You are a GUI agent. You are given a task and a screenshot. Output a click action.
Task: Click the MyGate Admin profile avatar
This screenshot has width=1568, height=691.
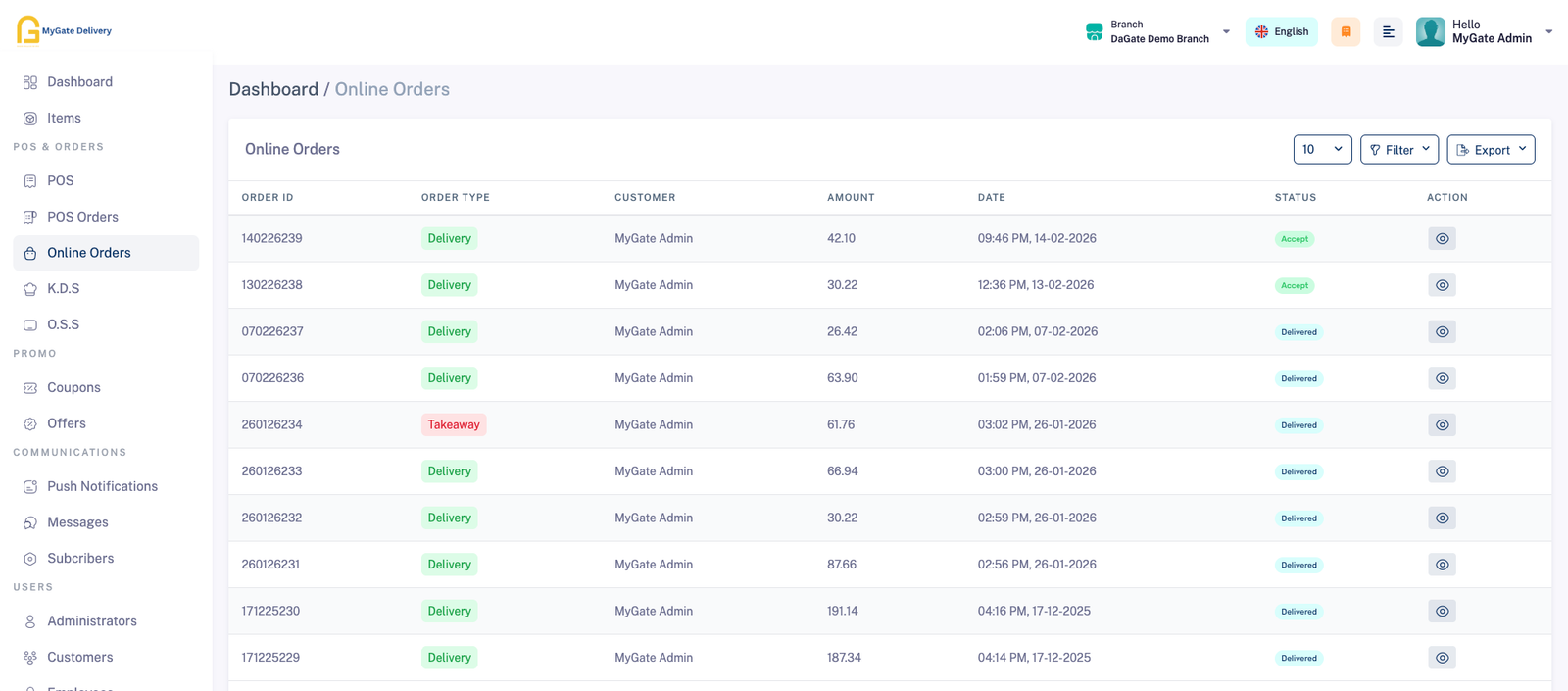(1430, 32)
